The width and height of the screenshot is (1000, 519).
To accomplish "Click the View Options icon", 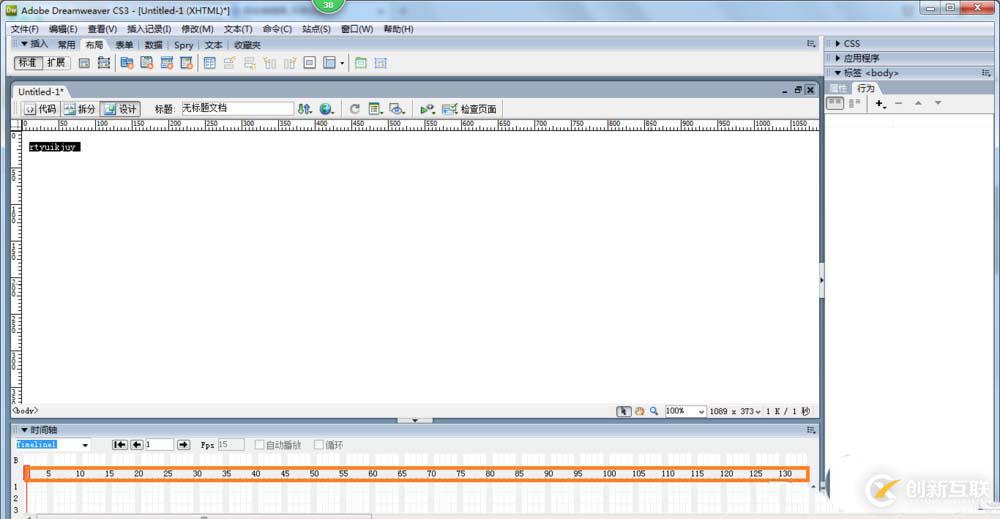I will (376, 109).
